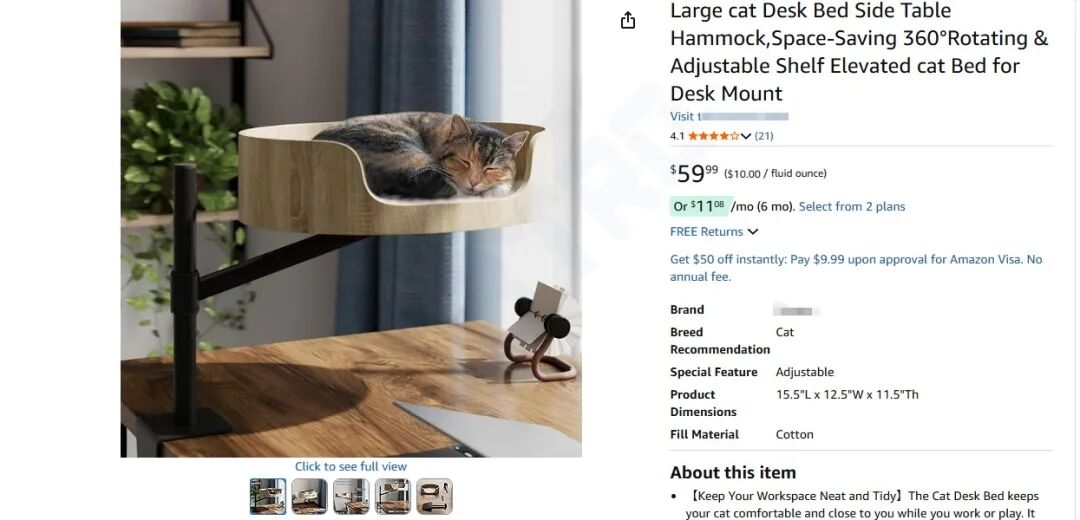This screenshot has height=520, width=1080.
Task: Visit the brand store link
Action: [729, 117]
